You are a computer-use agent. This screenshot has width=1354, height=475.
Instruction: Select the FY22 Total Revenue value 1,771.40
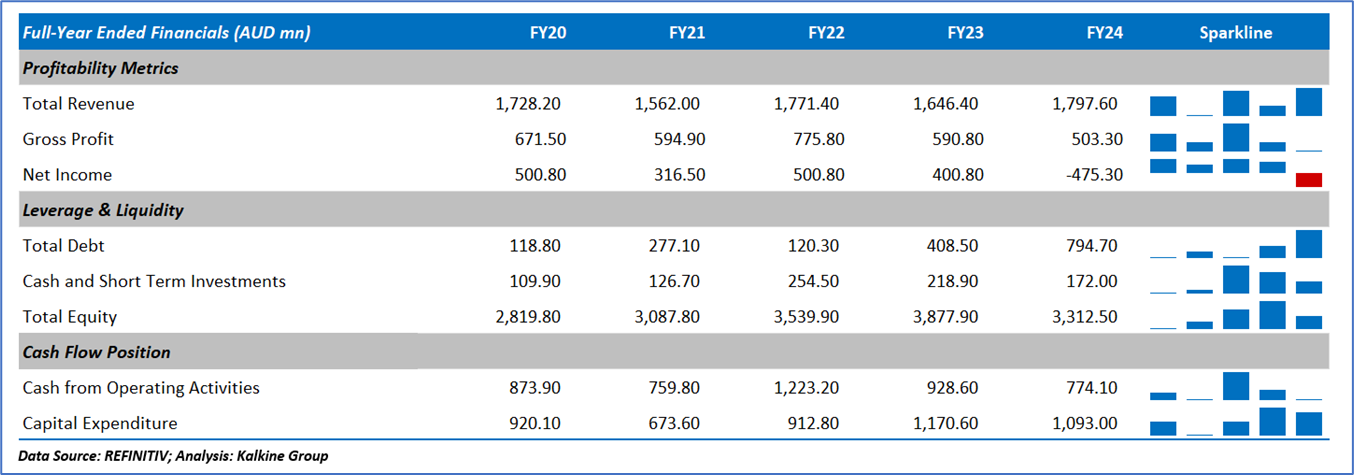pos(809,104)
